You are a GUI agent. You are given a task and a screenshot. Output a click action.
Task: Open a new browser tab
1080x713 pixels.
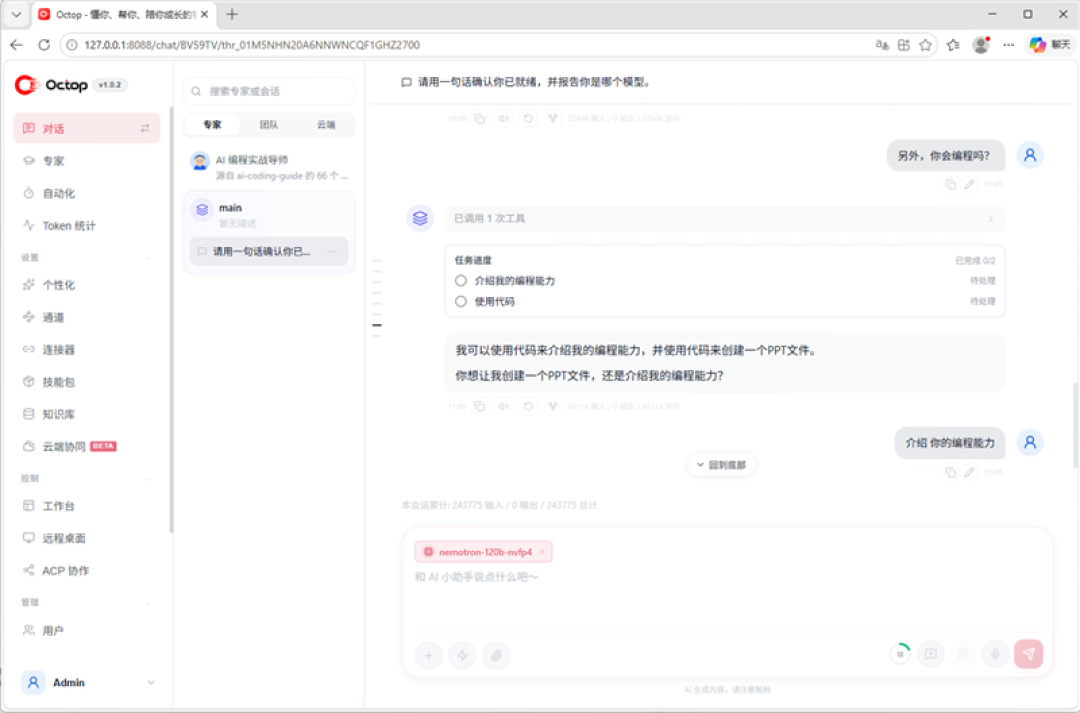pos(232,14)
